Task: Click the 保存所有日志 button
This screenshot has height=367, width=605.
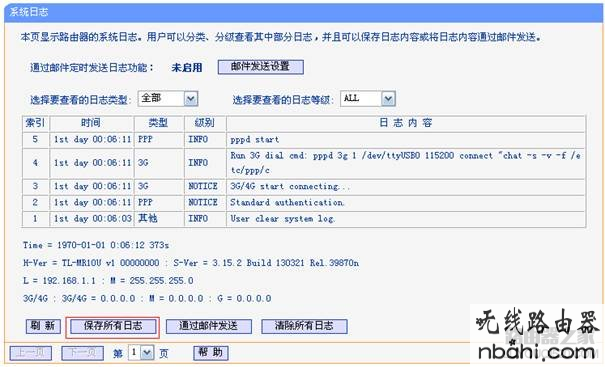Action: (x=113, y=326)
